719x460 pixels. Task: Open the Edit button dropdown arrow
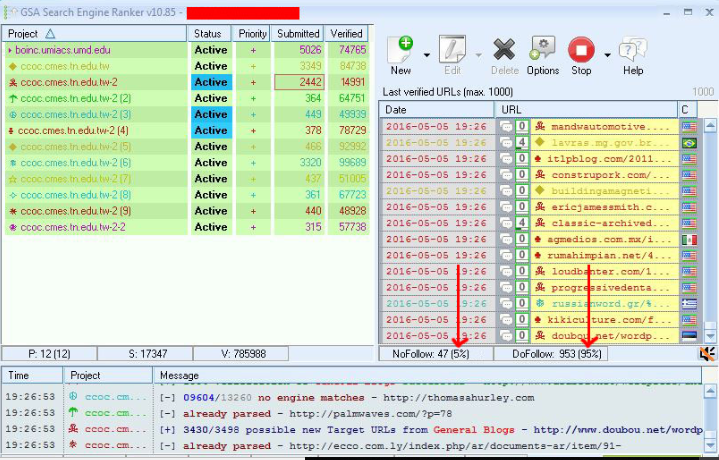click(478, 55)
